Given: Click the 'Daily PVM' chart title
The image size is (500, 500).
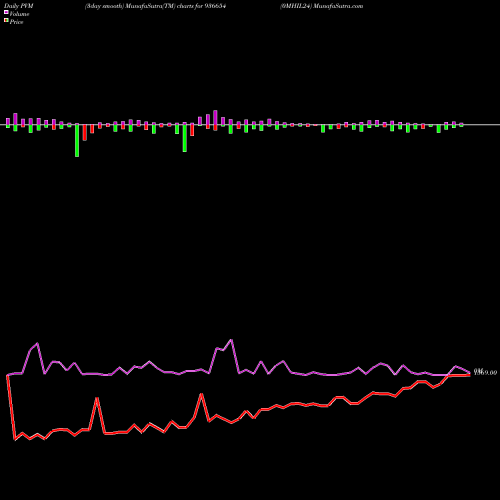Looking at the screenshot, I should coord(19,6).
